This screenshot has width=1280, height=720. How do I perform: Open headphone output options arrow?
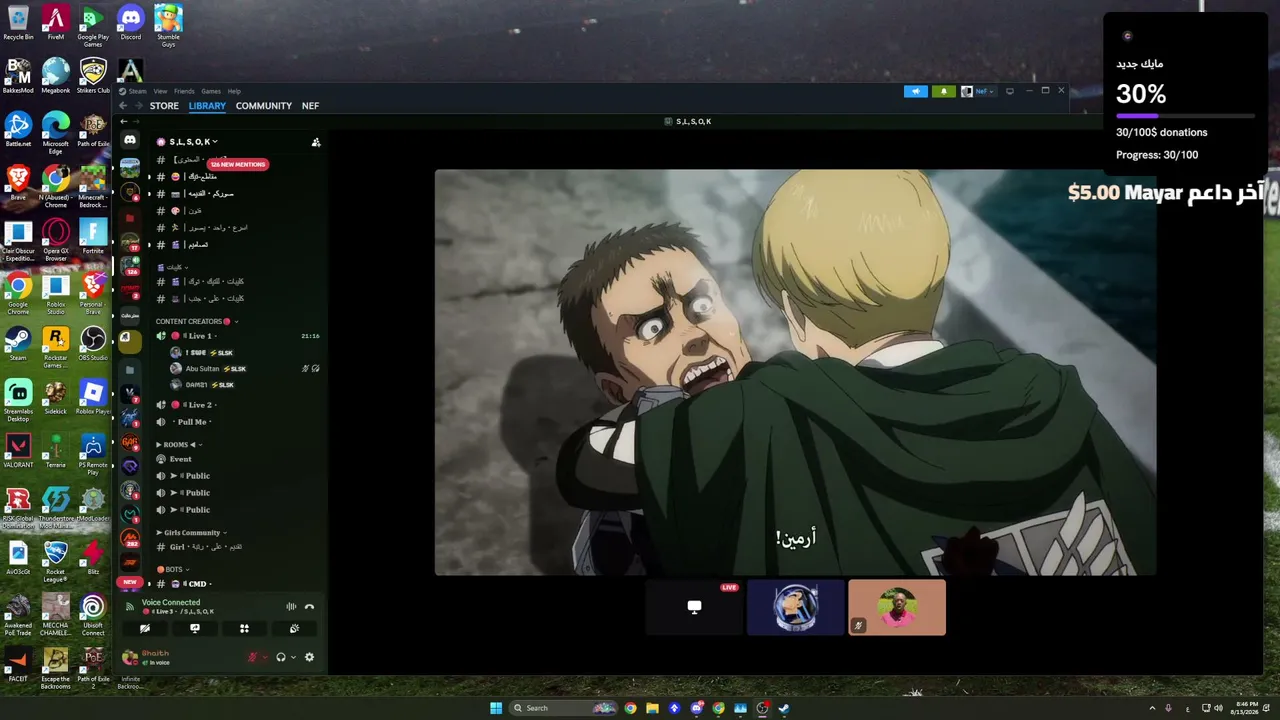(293, 657)
